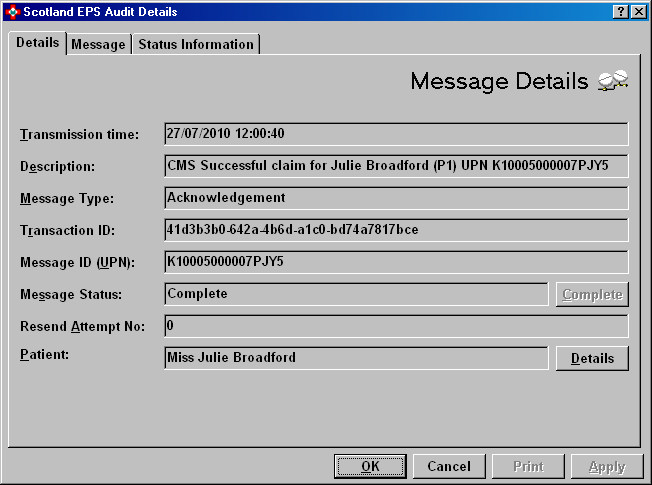
Task: Click in the Transmission time field
Action: click(396, 134)
